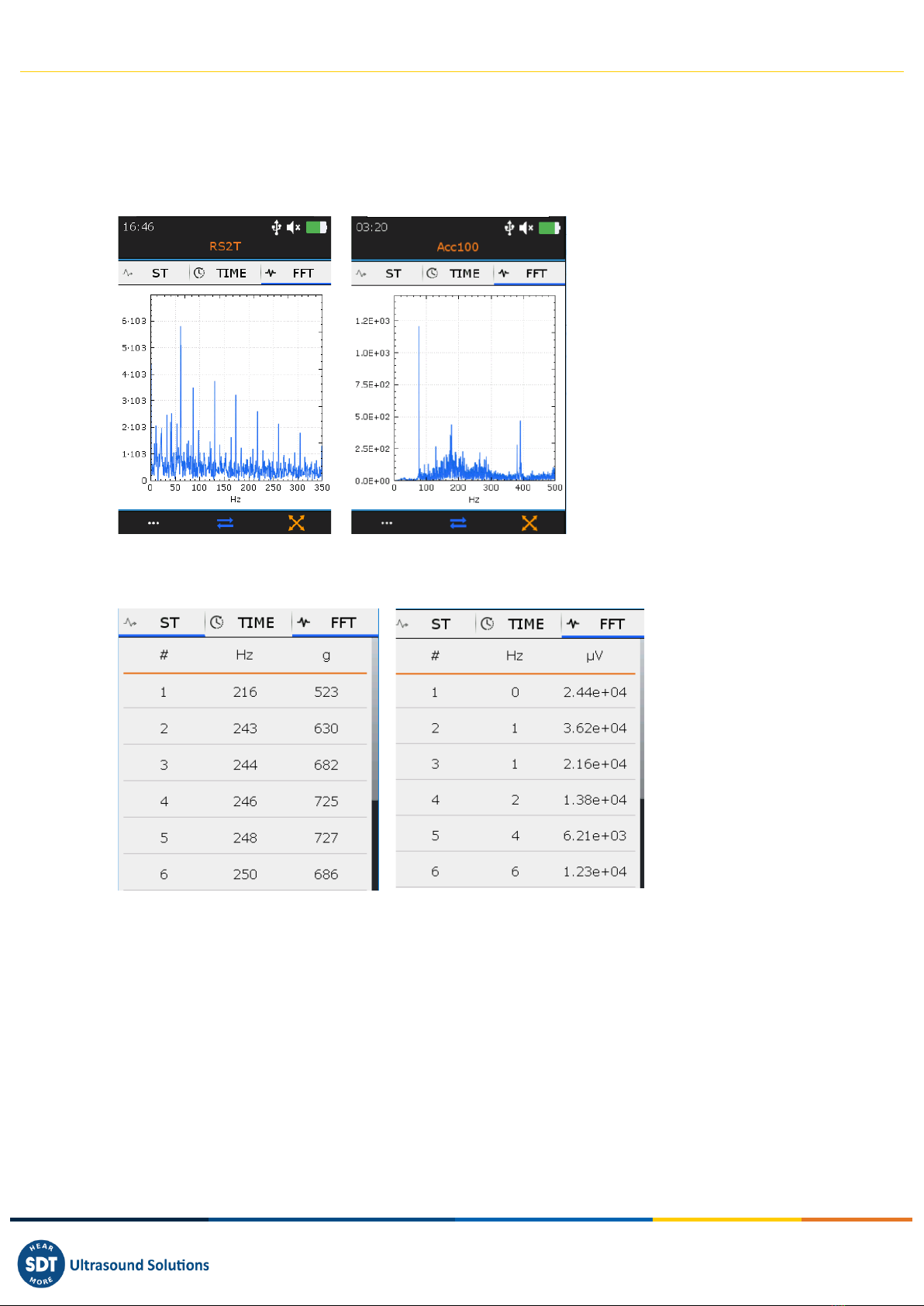
Task: Click the 1.38e+04 value in the µV table
Action: [x=595, y=800]
